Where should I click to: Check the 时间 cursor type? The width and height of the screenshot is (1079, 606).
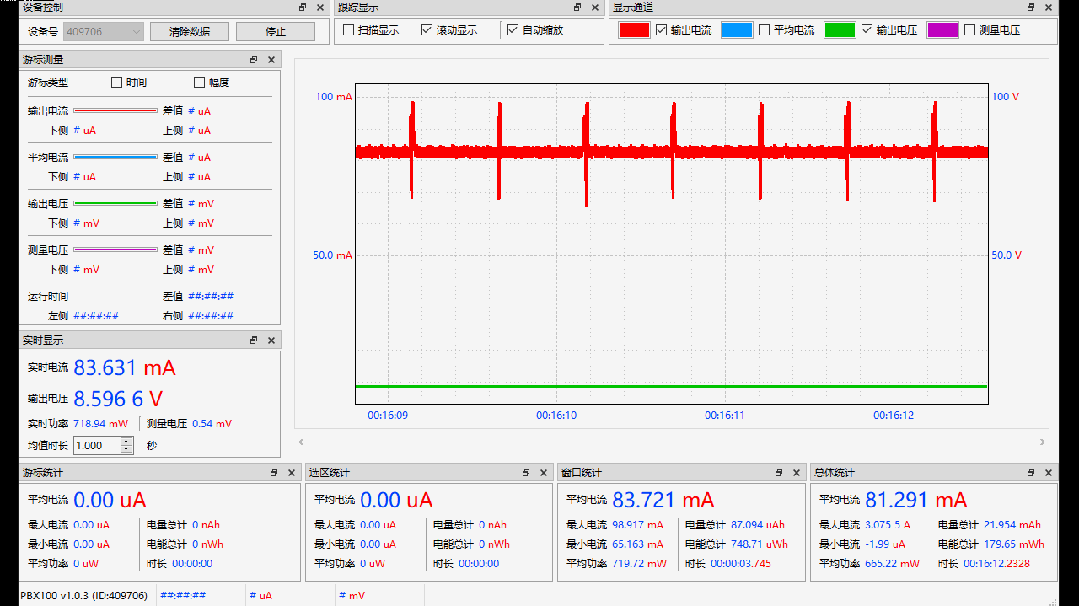116,83
